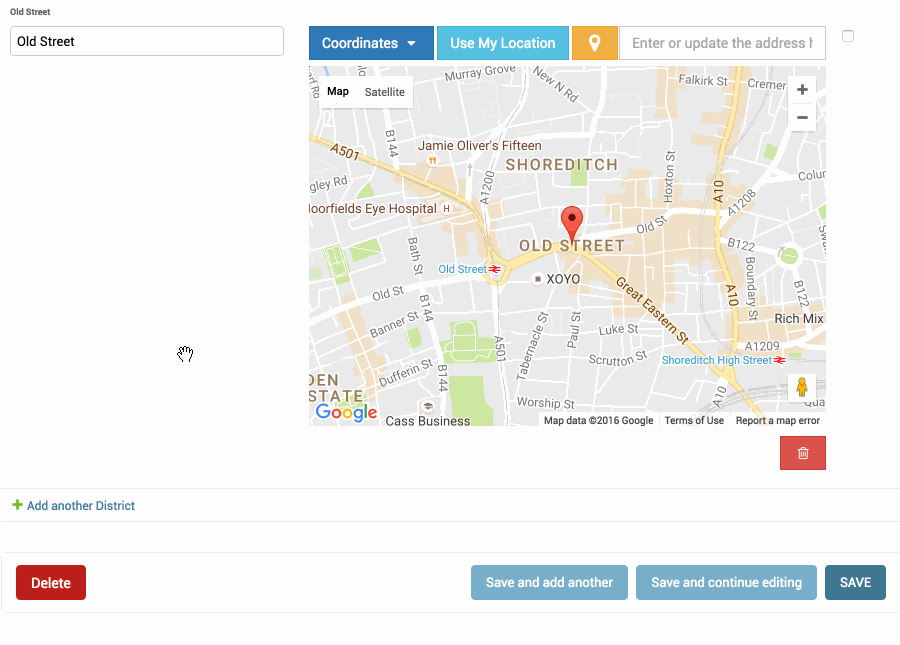Image resolution: width=900 pixels, height=645 pixels.
Task: Zoom out the map with minus button
Action: [x=802, y=118]
